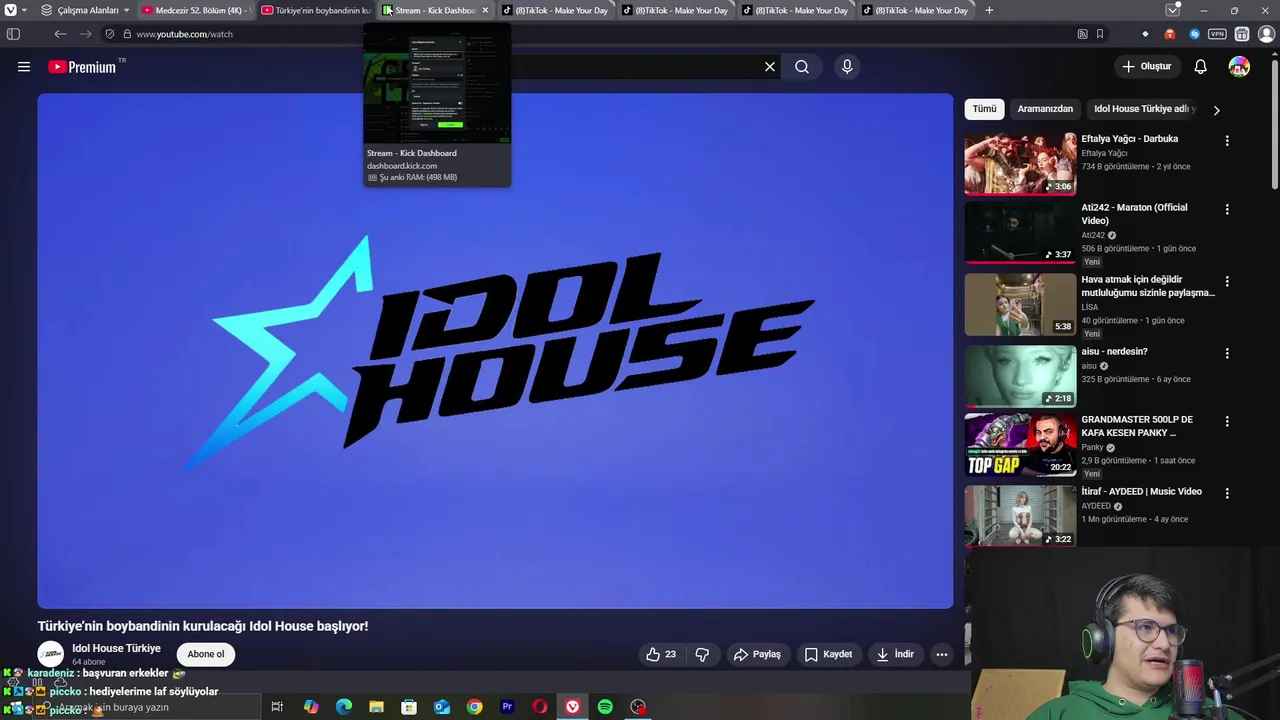Image resolution: width=1280 pixels, height=720 pixels.
Task: Open the Idol House Türkiye channel avatar
Action: [x=50, y=654]
